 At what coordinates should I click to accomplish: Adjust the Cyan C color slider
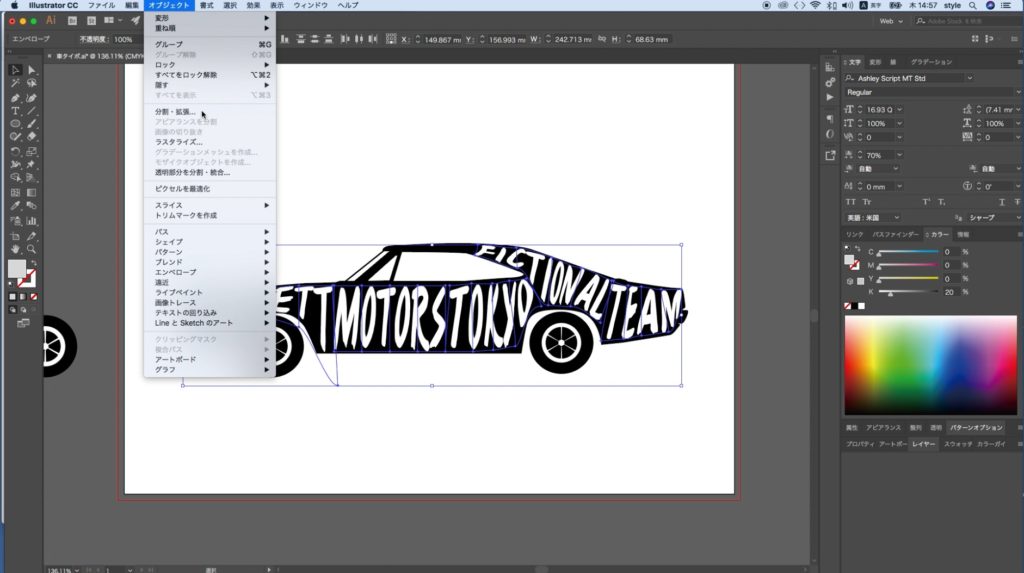click(908, 252)
